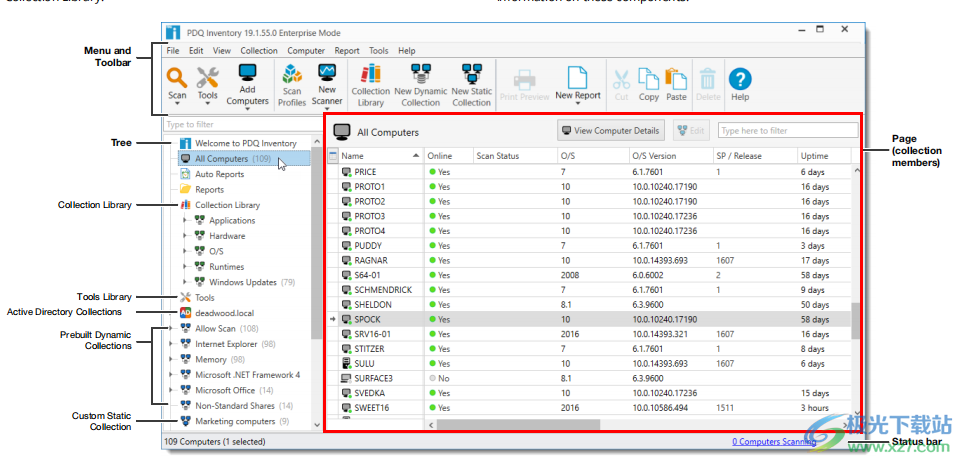
Task: Click the View Computer Details button
Action: (x=610, y=131)
